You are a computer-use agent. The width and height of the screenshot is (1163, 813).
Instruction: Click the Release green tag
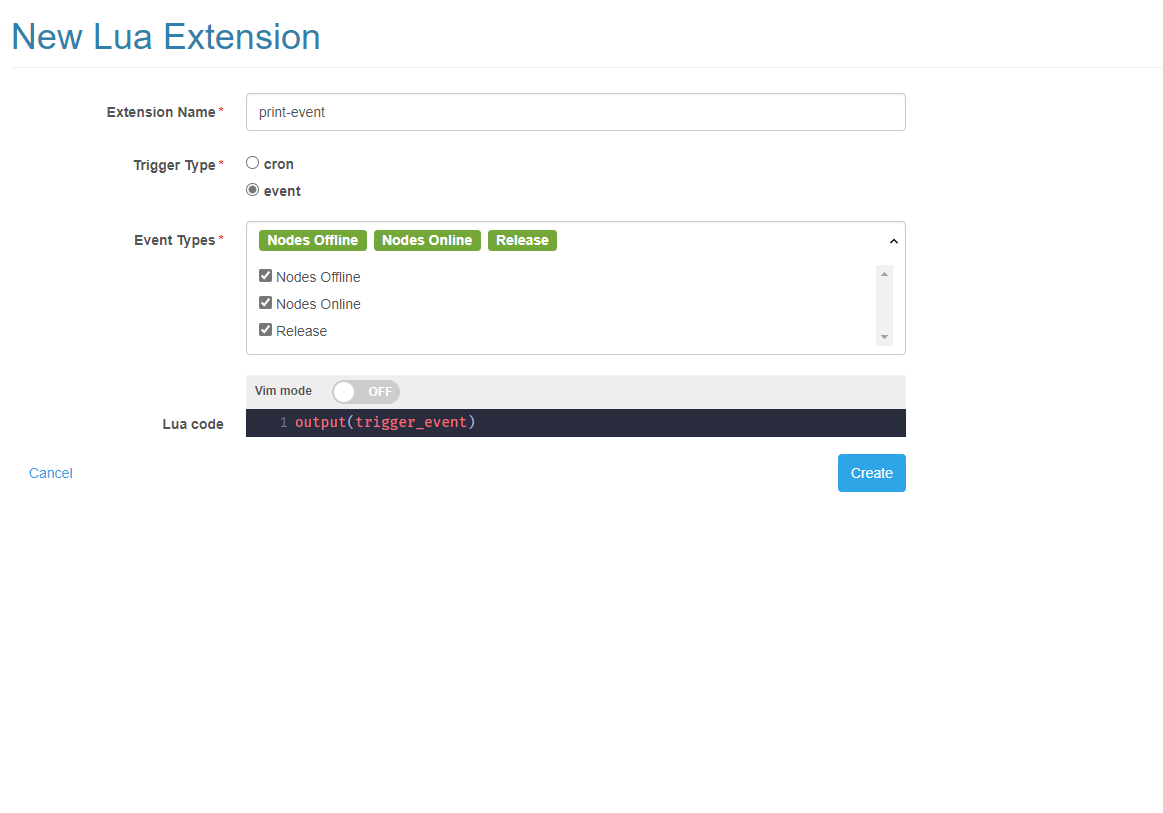click(522, 240)
